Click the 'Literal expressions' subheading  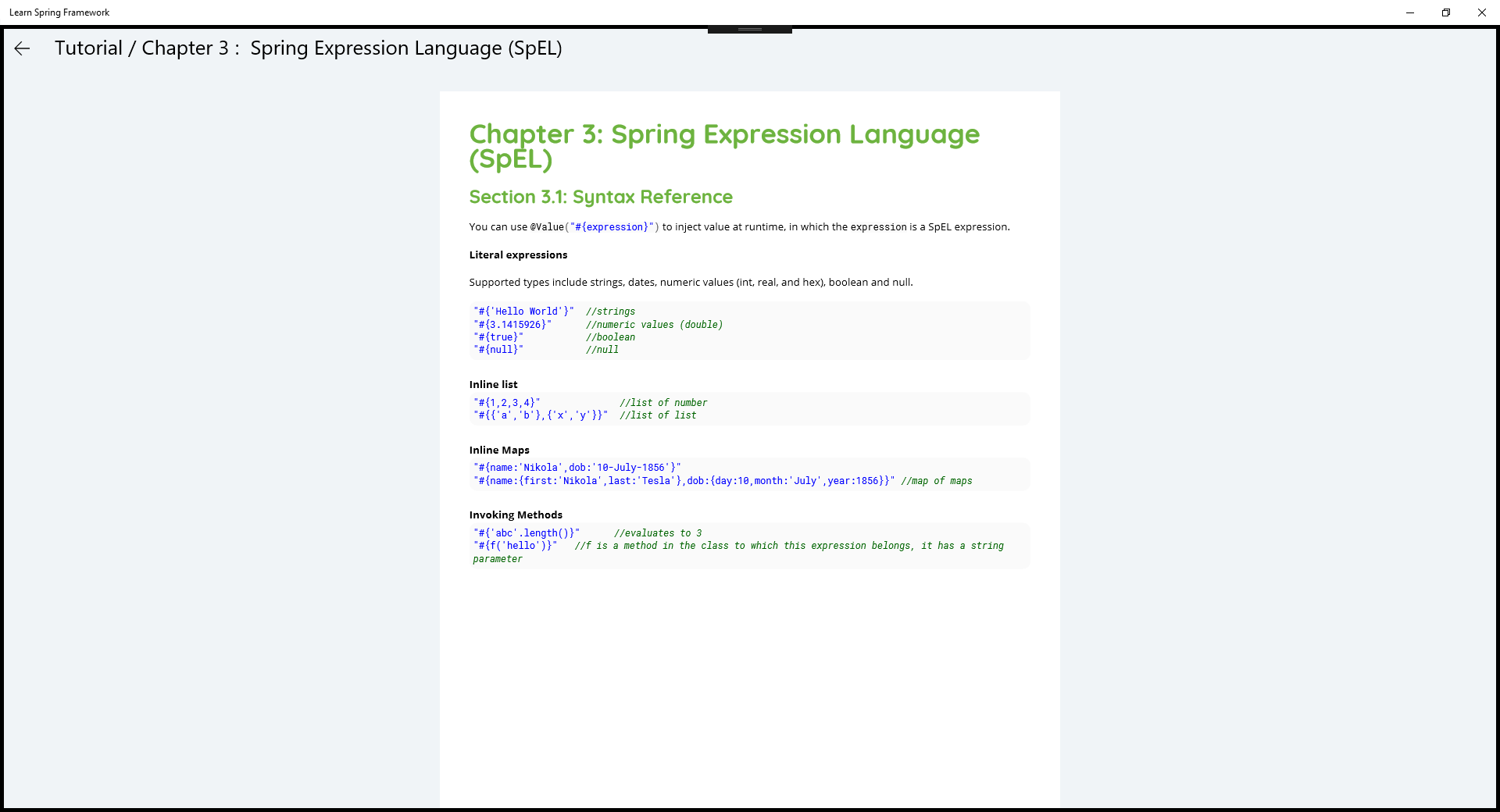pyautogui.click(x=518, y=255)
